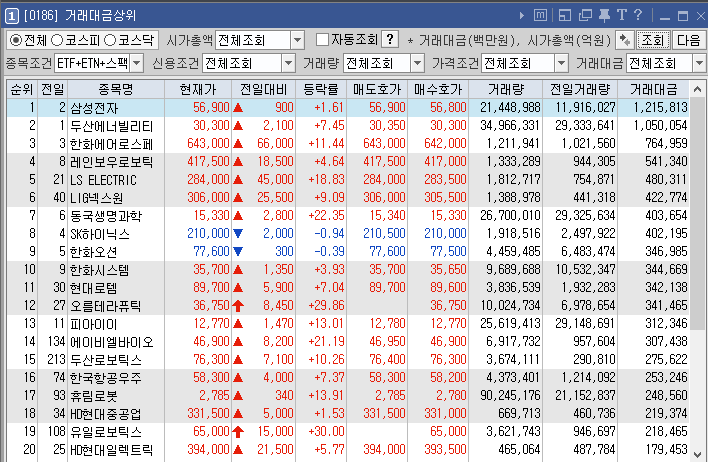
Task: Open the 종목조건 ETF+ETN+스팩 dropdown
Action: 136,63
